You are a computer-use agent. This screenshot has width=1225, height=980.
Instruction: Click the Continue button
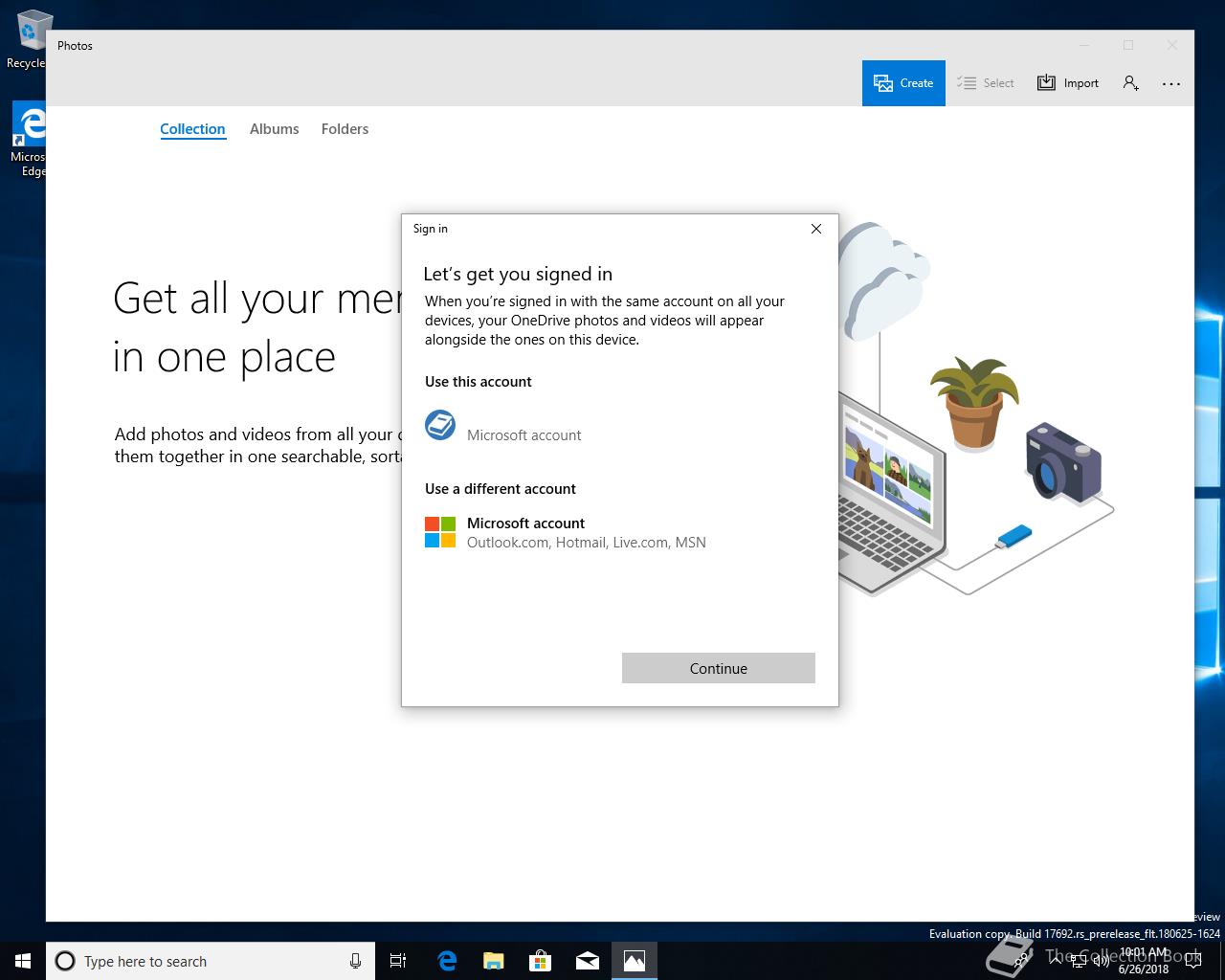719,668
